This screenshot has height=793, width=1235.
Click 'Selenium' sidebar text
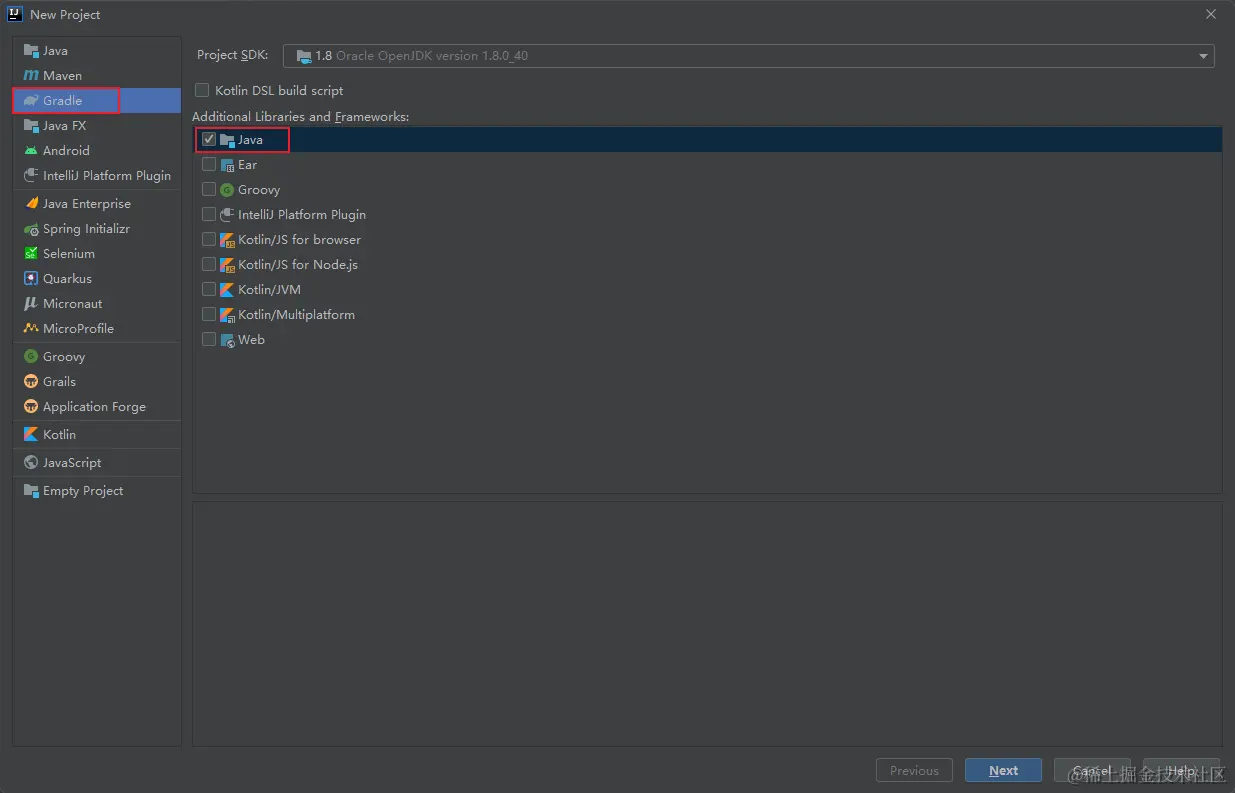click(69, 254)
